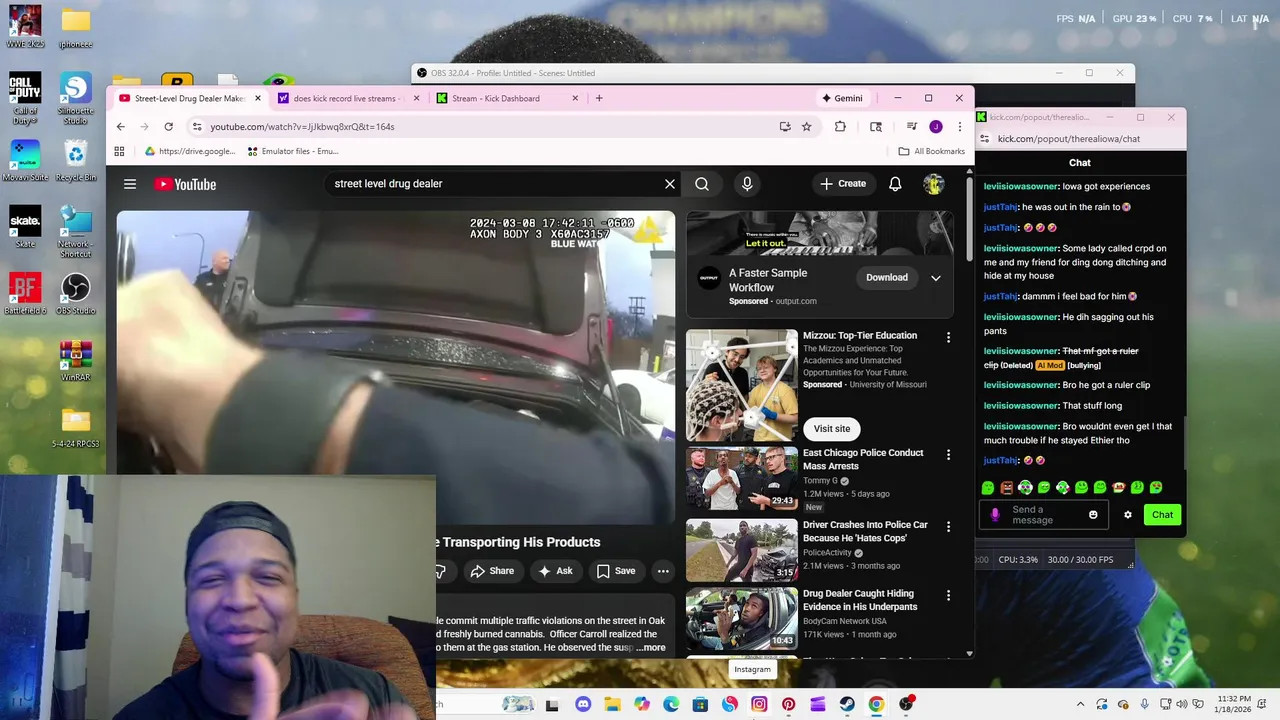This screenshot has width=1280, height=720.
Task: Switch to Stream - Kick Dashboard tab
Action: tap(497, 98)
